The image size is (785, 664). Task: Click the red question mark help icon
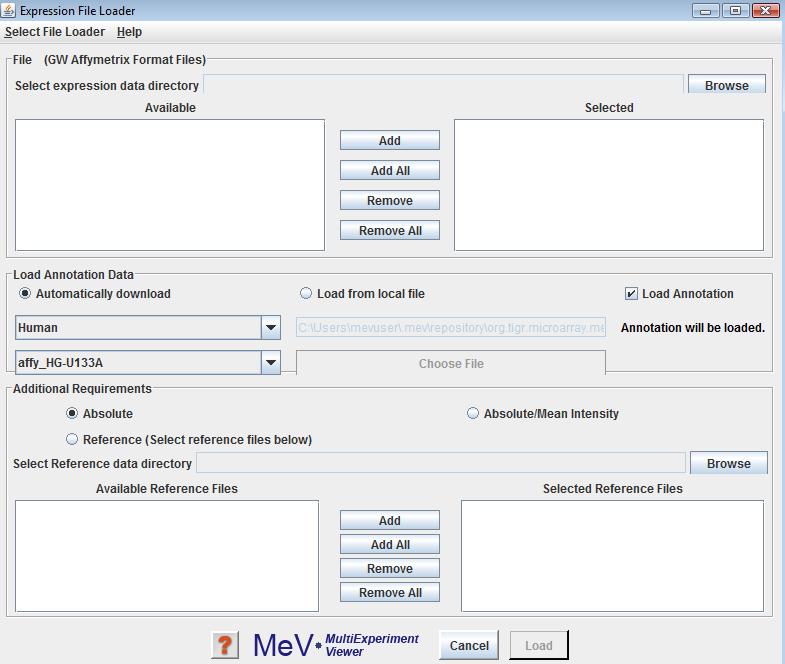[225, 645]
